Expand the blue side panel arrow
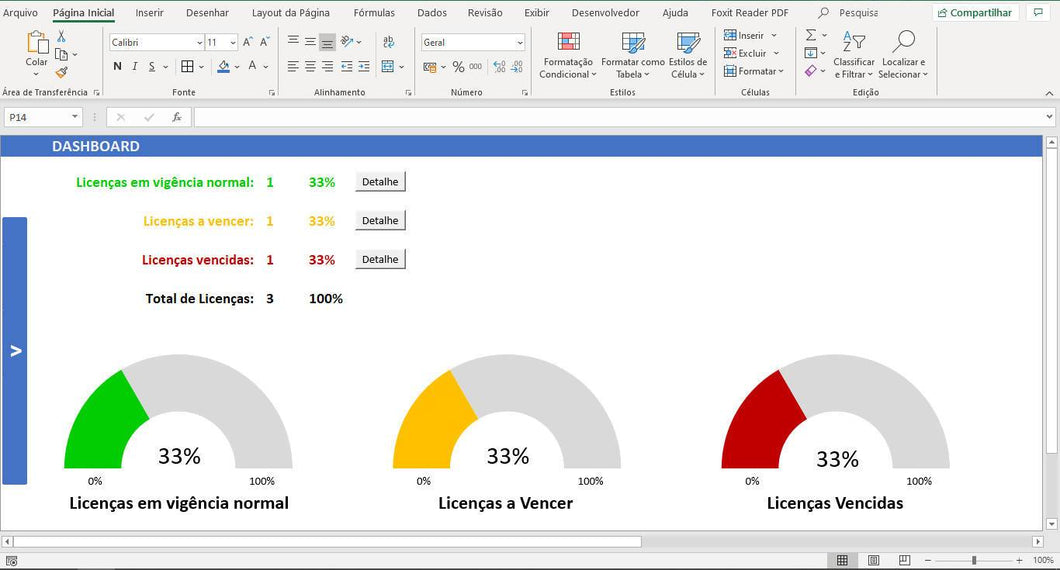The image size is (1060, 570). [x=15, y=351]
